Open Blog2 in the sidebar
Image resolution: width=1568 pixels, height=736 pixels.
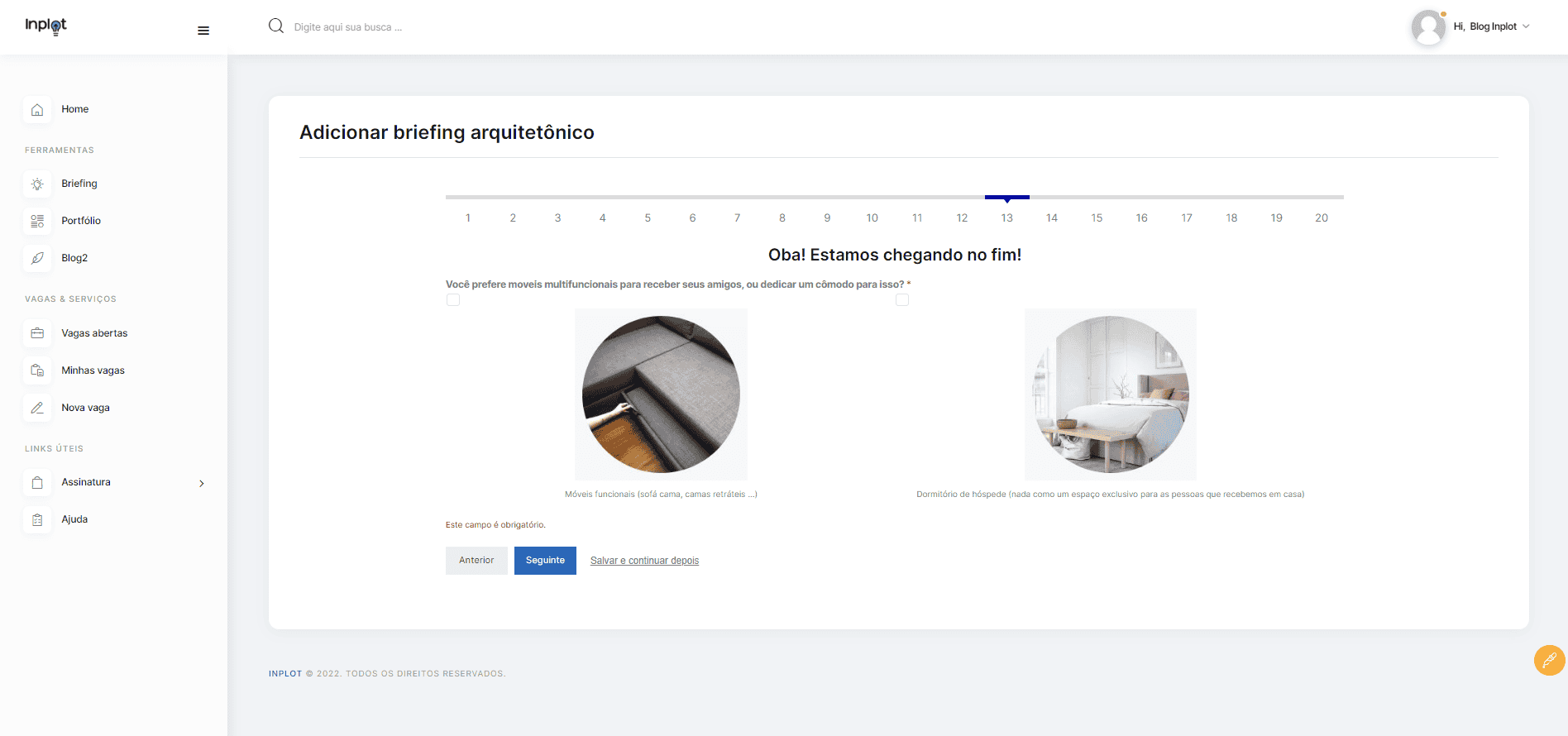click(74, 258)
